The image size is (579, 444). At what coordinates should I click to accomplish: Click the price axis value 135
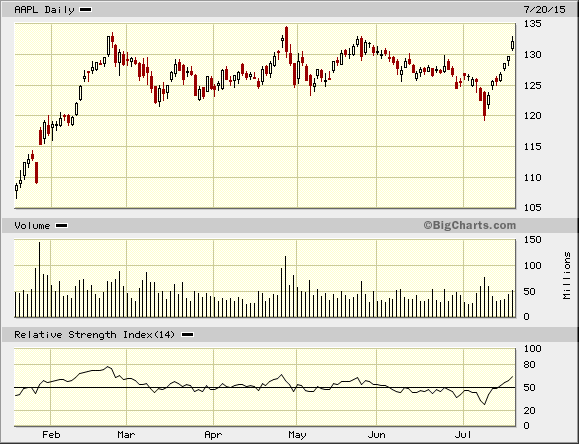[x=532, y=24]
